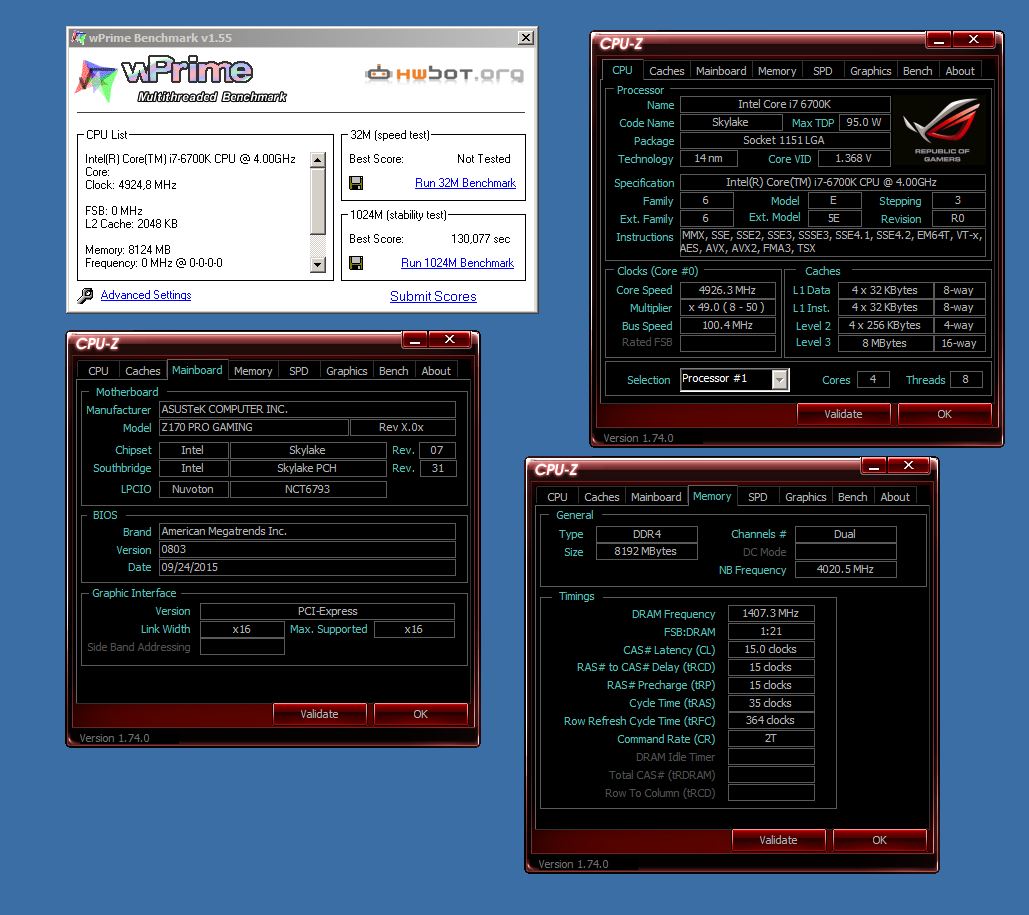This screenshot has width=1029, height=915.
Task: Switch to Caches tab in Mainboard window
Action: [142, 371]
